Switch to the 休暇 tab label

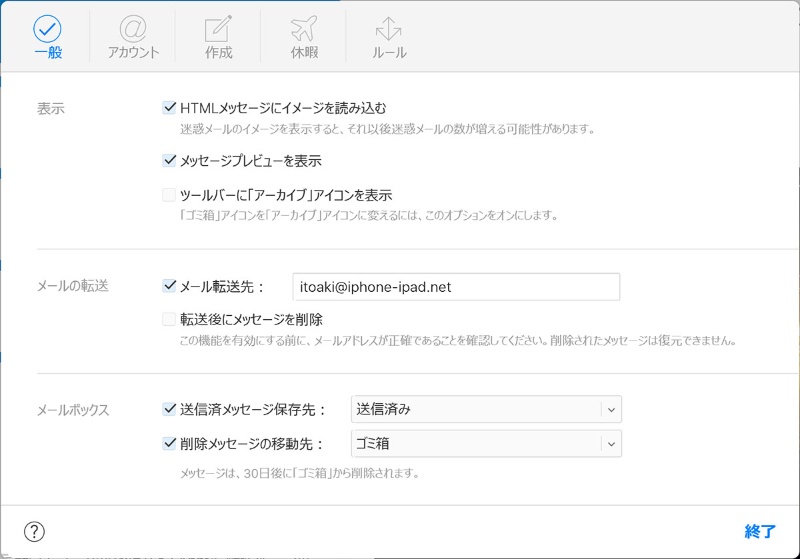click(x=303, y=53)
